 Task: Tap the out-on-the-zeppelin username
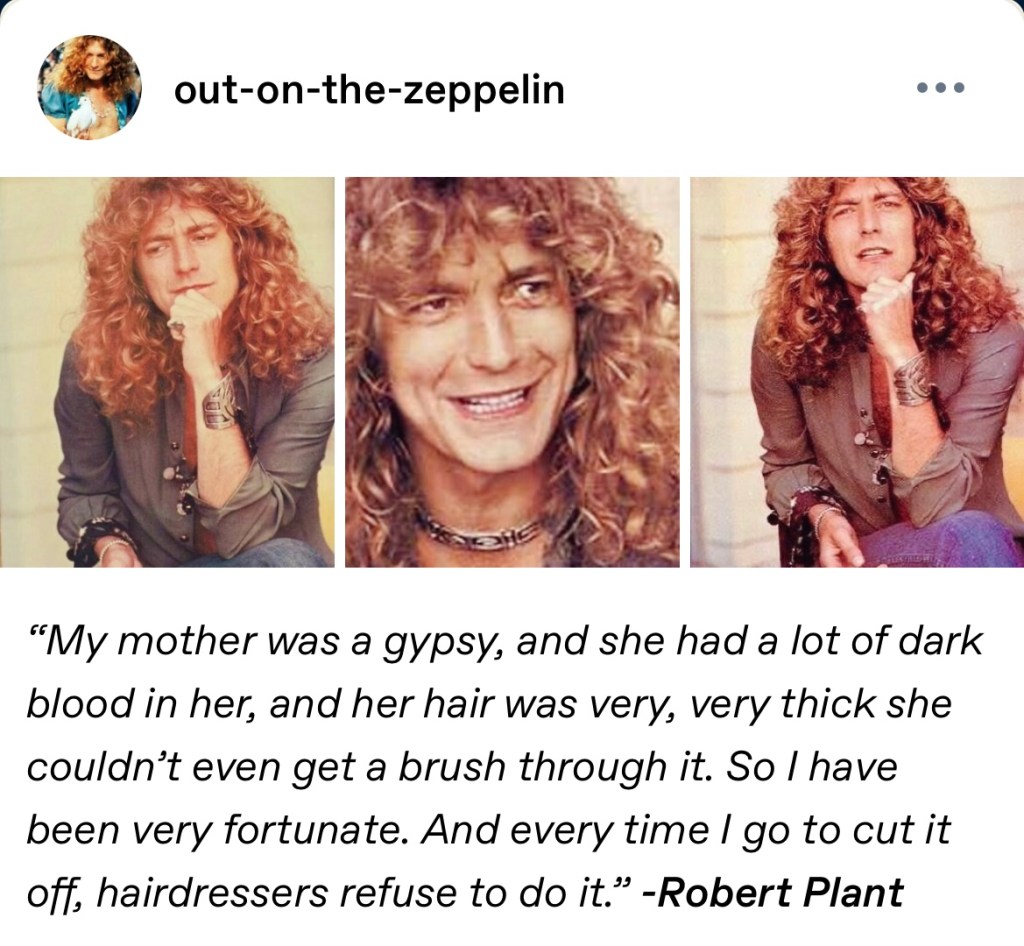[369, 90]
